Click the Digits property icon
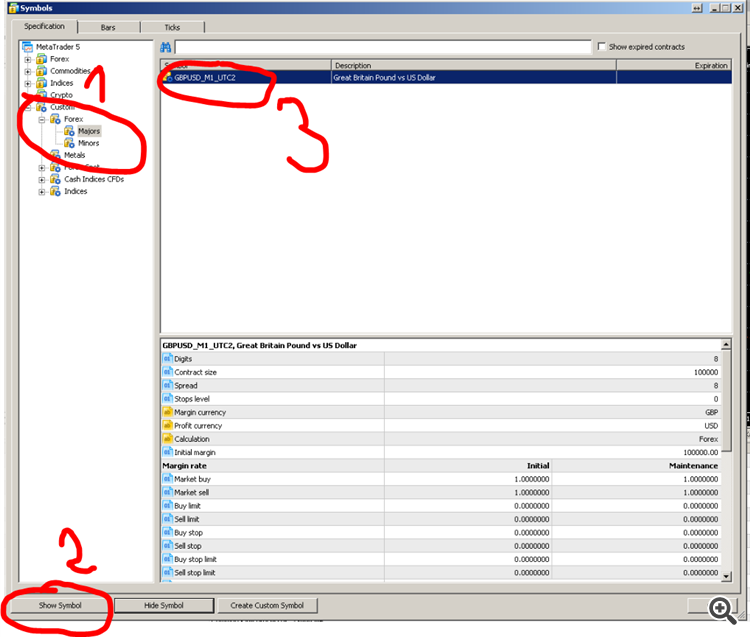 [167, 359]
